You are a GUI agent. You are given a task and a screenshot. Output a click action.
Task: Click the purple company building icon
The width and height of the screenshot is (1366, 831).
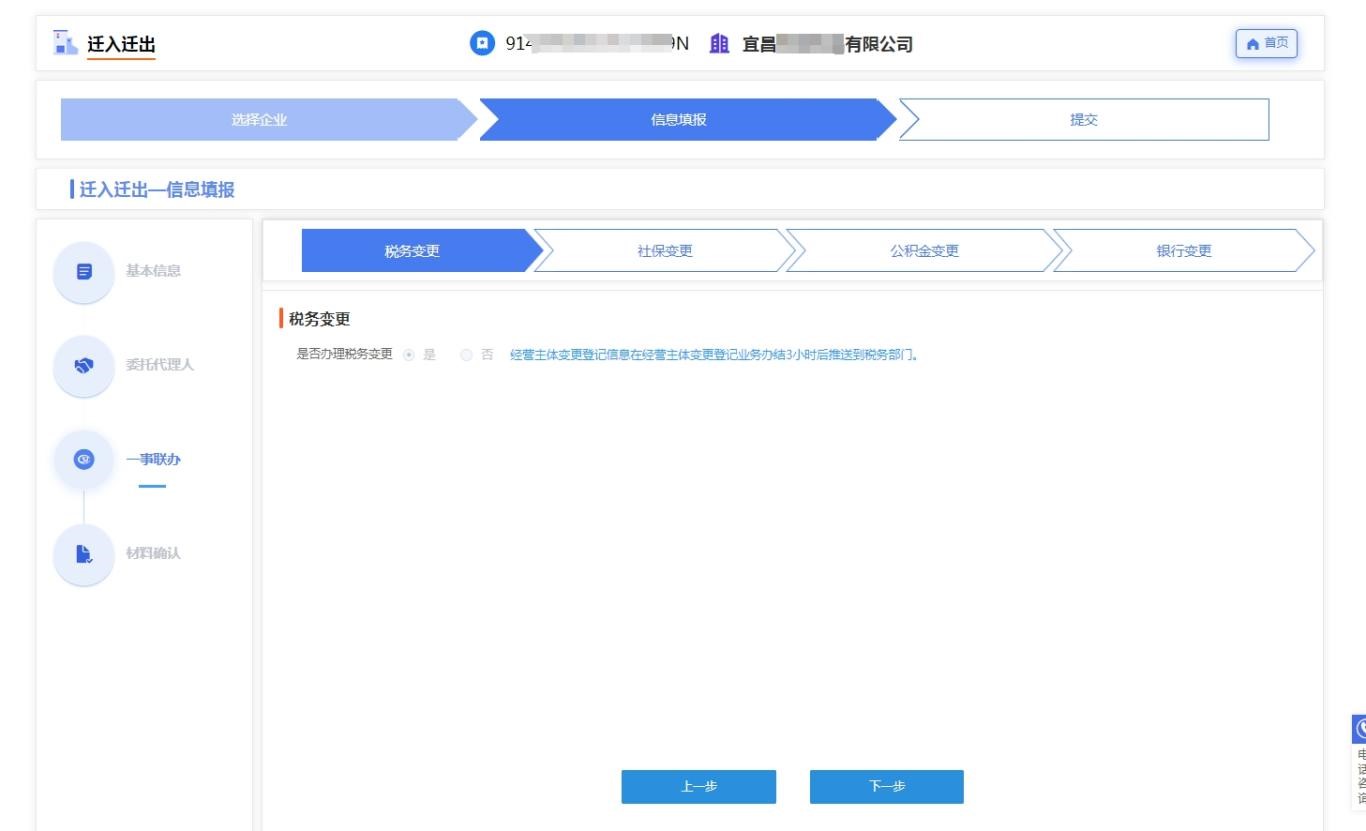click(x=720, y=44)
